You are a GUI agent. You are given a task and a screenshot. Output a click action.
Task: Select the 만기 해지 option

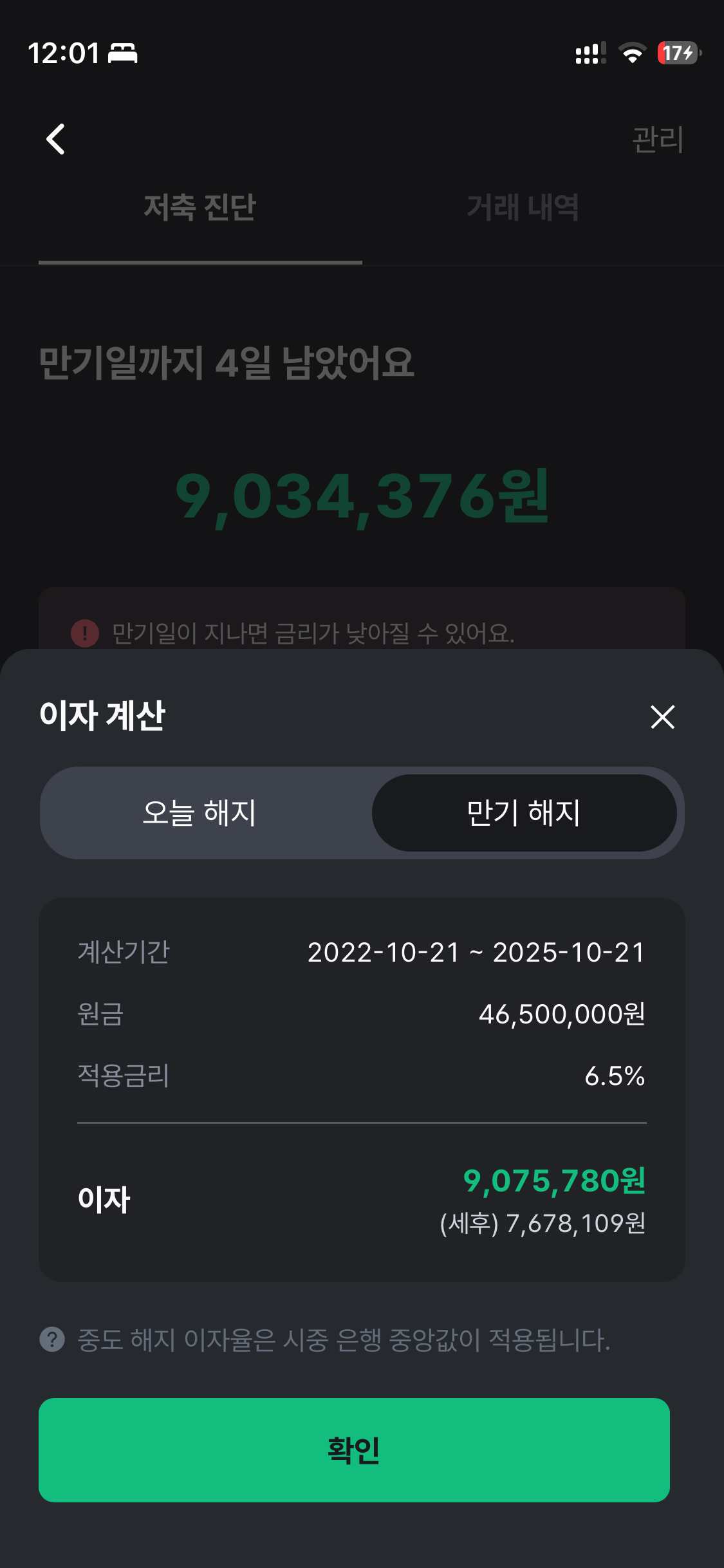(x=524, y=812)
